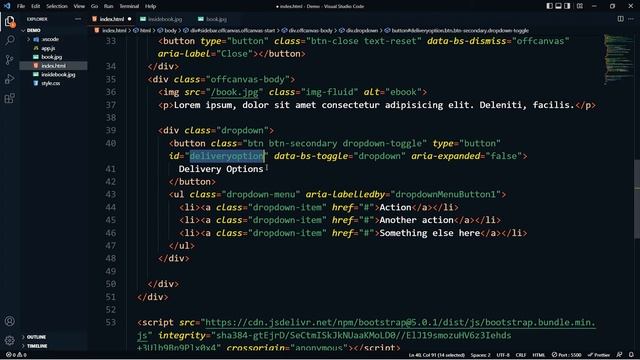The height and width of the screenshot is (360, 640).
Task: Click line number 44 in gutter
Action: point(110,207)
